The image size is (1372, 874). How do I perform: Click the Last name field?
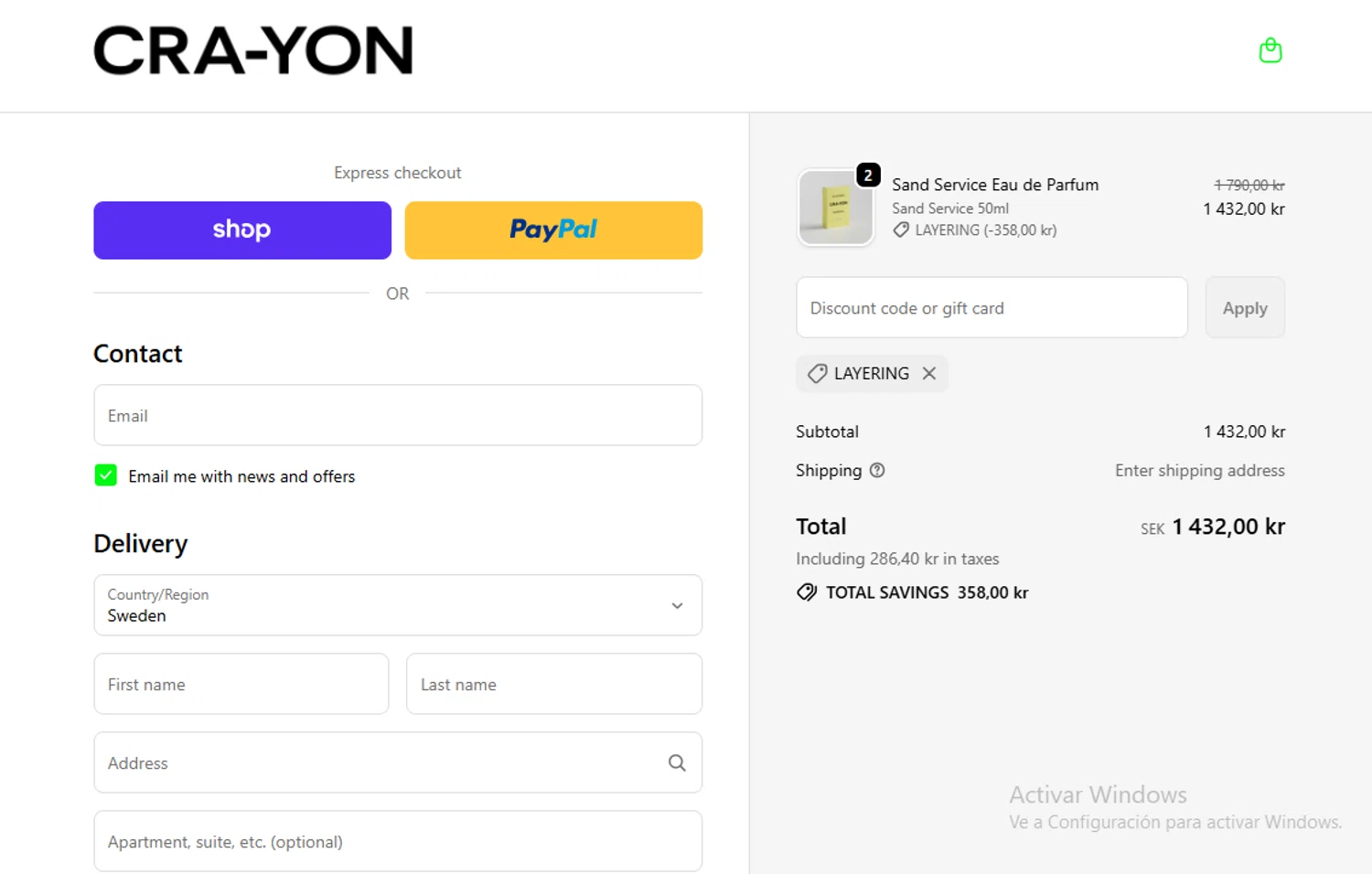click(554, 684)
